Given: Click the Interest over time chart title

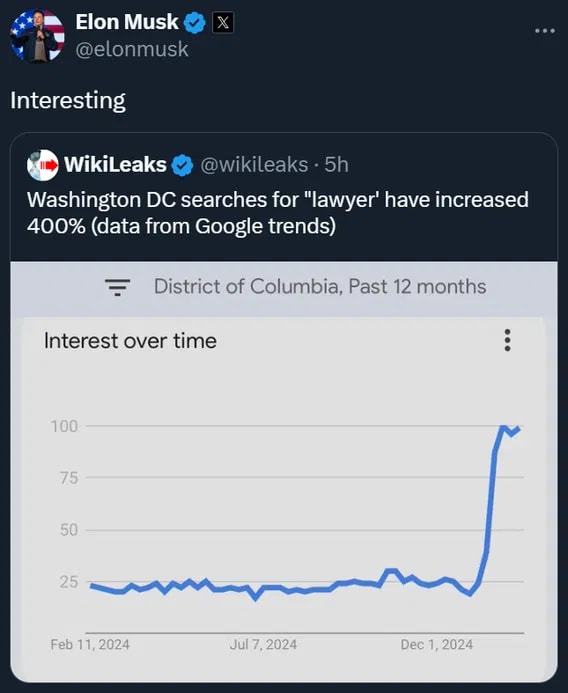Looking at the screenshot, I should point(130,341).
